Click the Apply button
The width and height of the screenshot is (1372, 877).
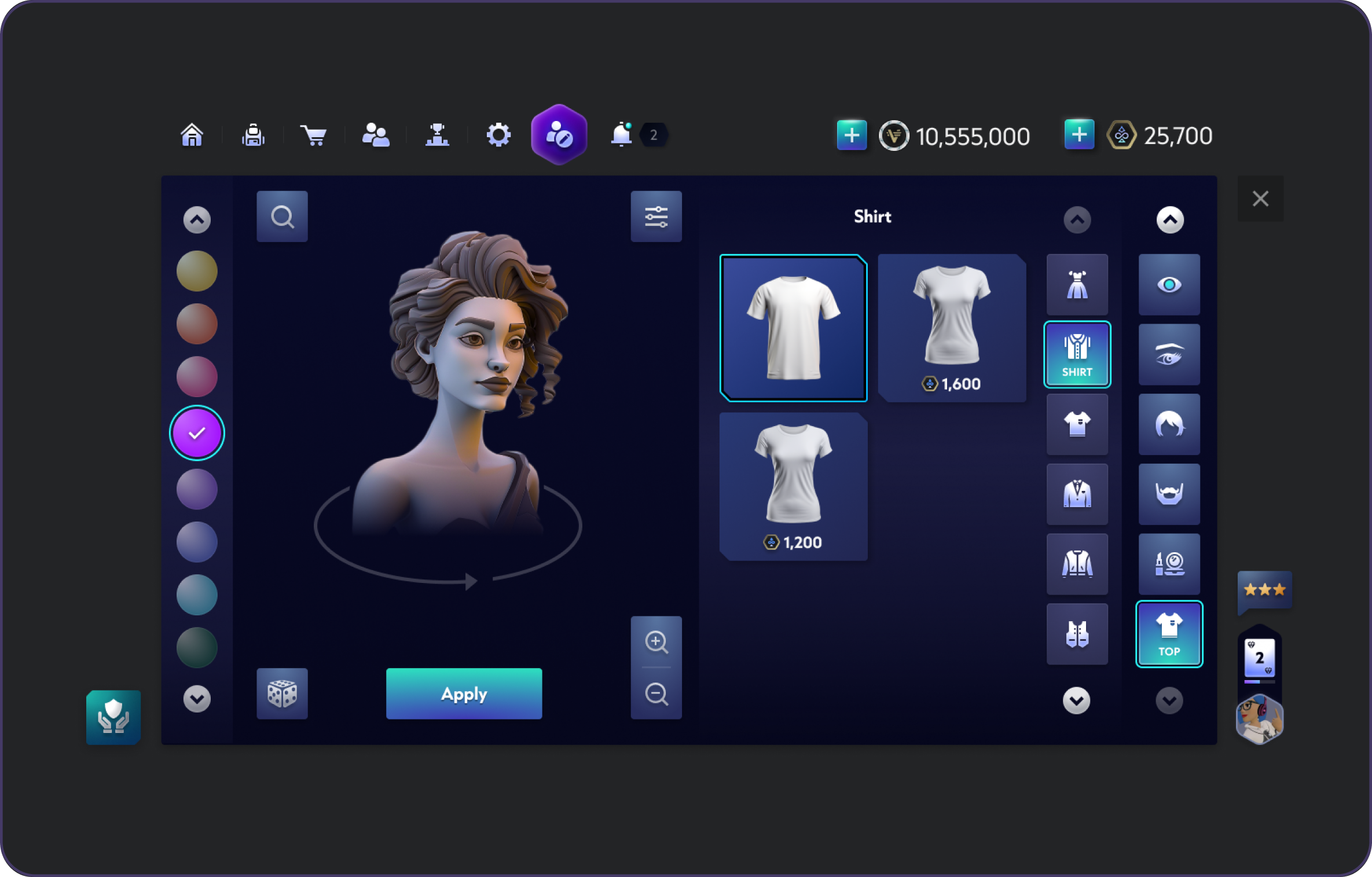click(x=464, y=693)
